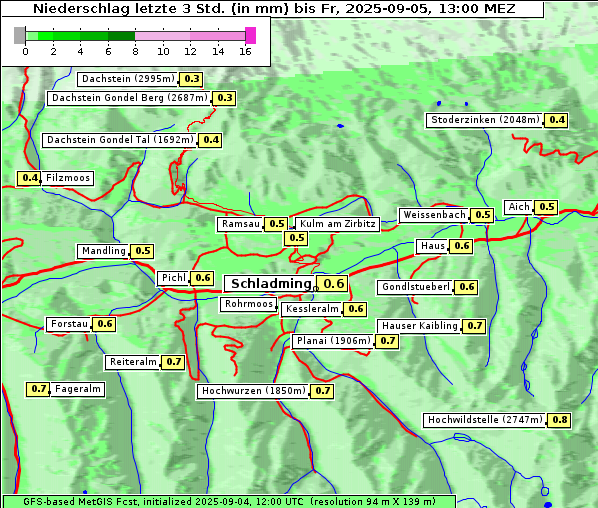Click the Dachstein Gondel Berg (2687m) label

129,98
